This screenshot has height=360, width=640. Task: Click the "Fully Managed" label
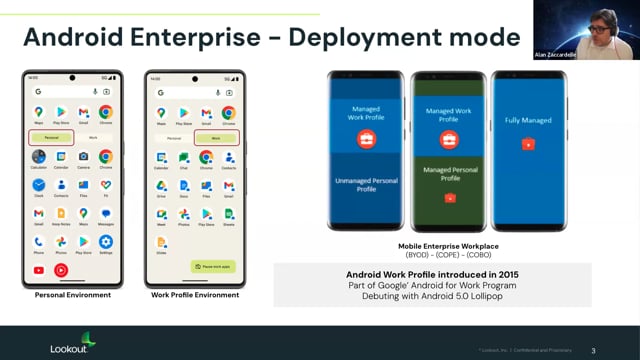528,120
